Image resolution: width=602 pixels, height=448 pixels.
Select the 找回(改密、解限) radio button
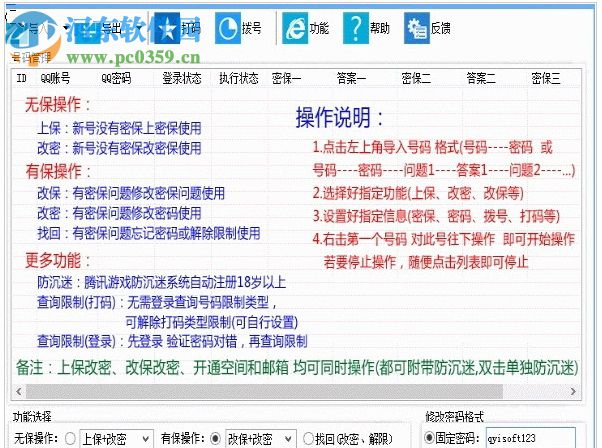tap(308, 438)
